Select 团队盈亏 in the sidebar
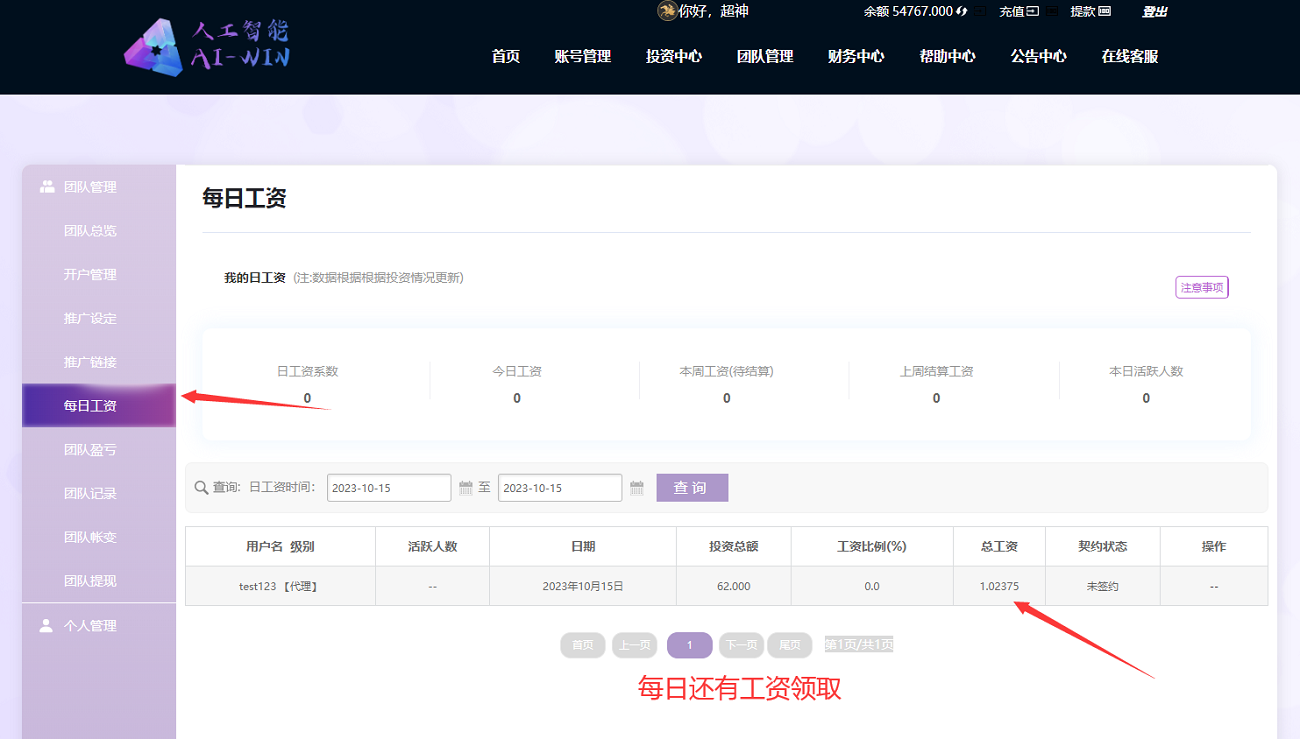Screen dimensions: 1300x739 click(x=90, y=450)
